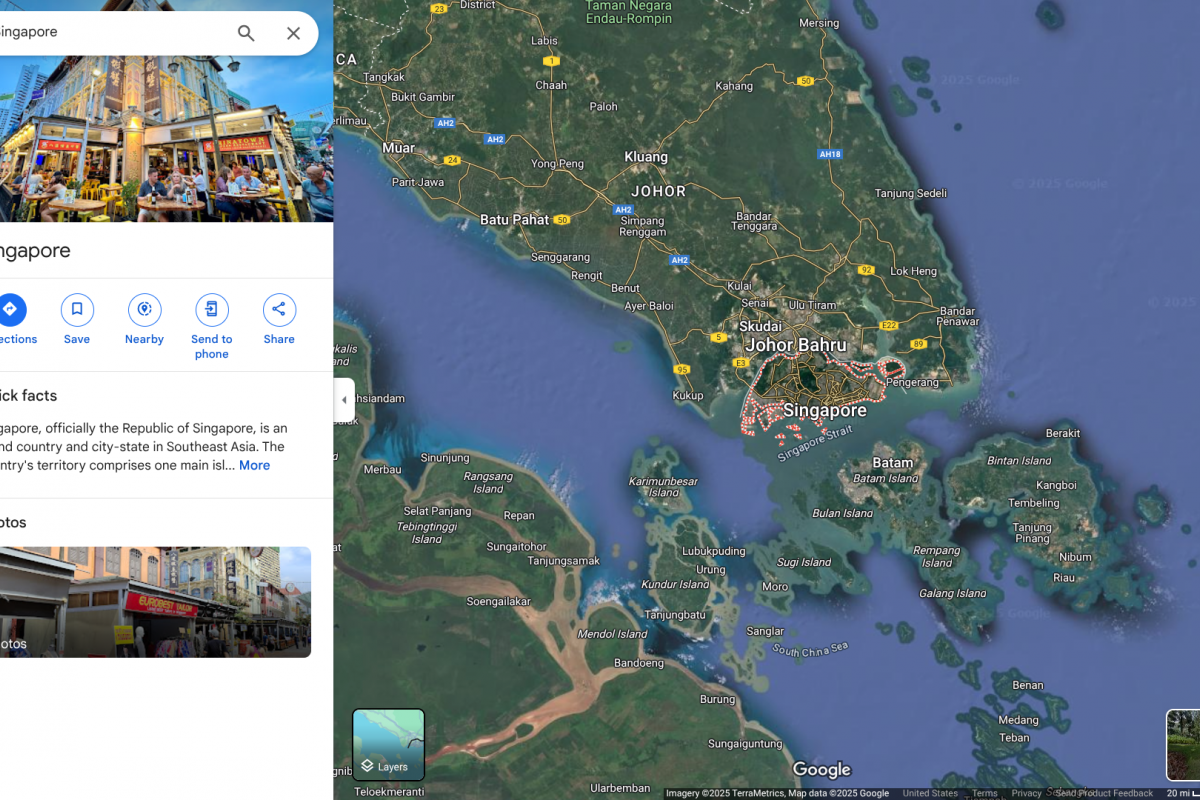Click the search magnifier icon

coord(246,33)
